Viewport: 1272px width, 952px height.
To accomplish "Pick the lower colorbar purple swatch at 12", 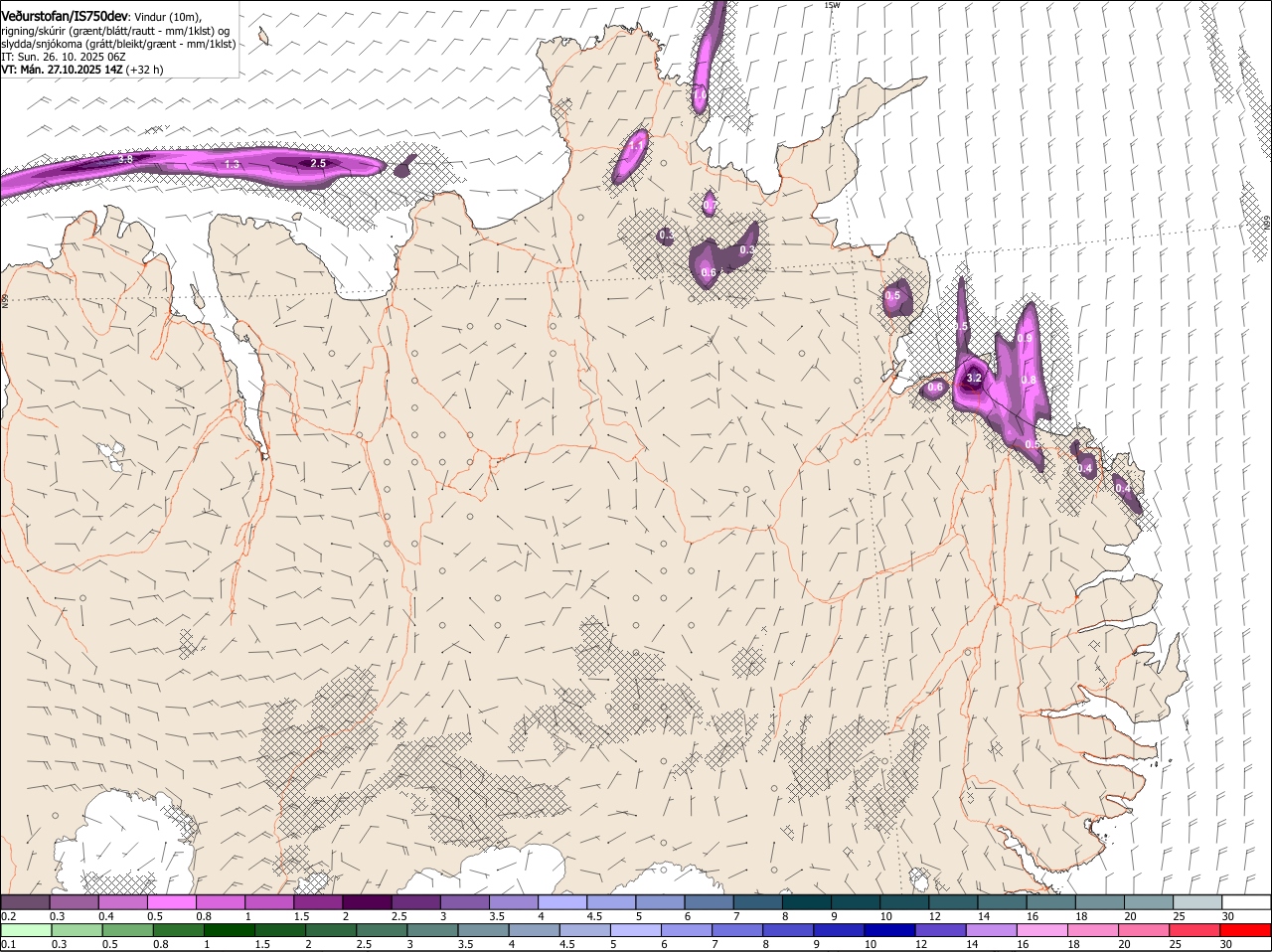I will pos(940,930).
